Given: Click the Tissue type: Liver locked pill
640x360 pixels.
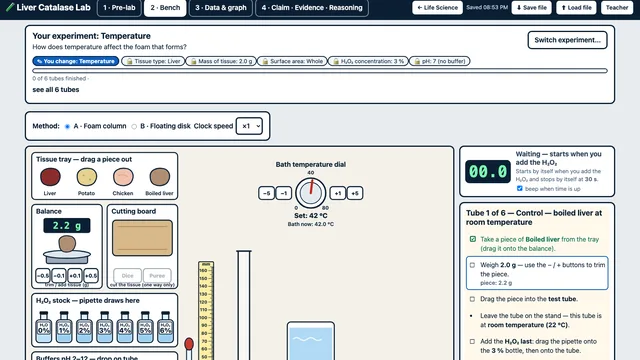Looking at the screenshot, I should pos(153,61).
